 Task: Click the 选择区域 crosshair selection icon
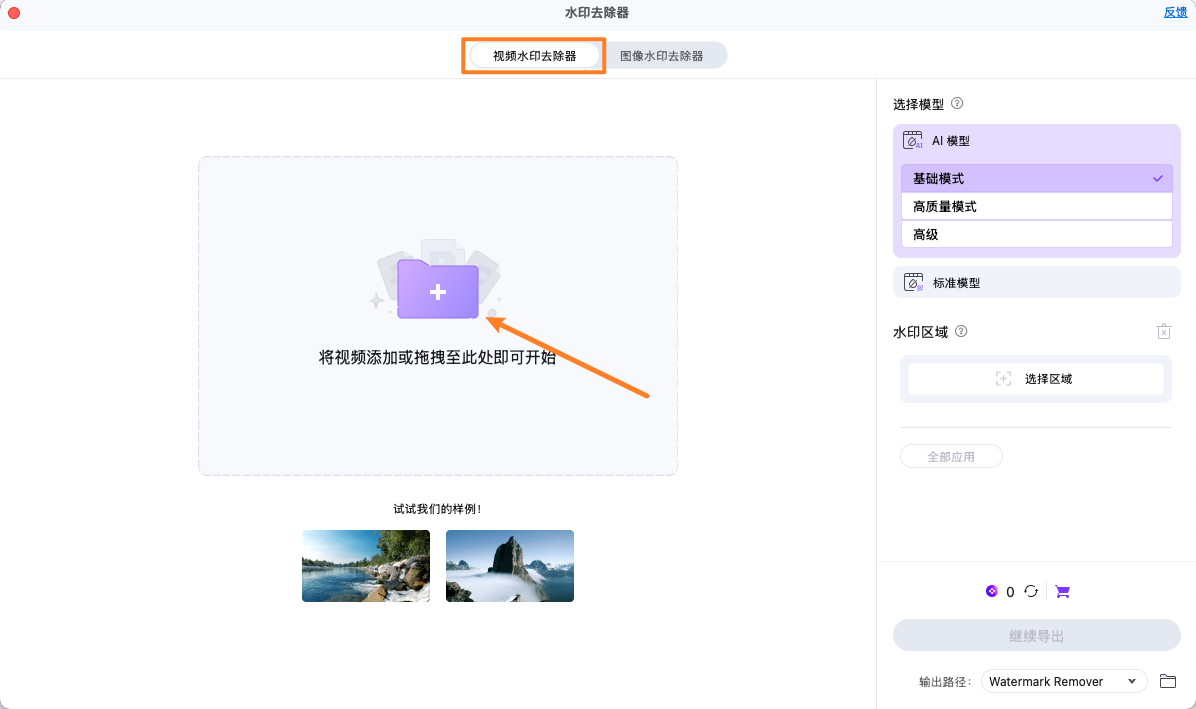tap(1003, 378)
